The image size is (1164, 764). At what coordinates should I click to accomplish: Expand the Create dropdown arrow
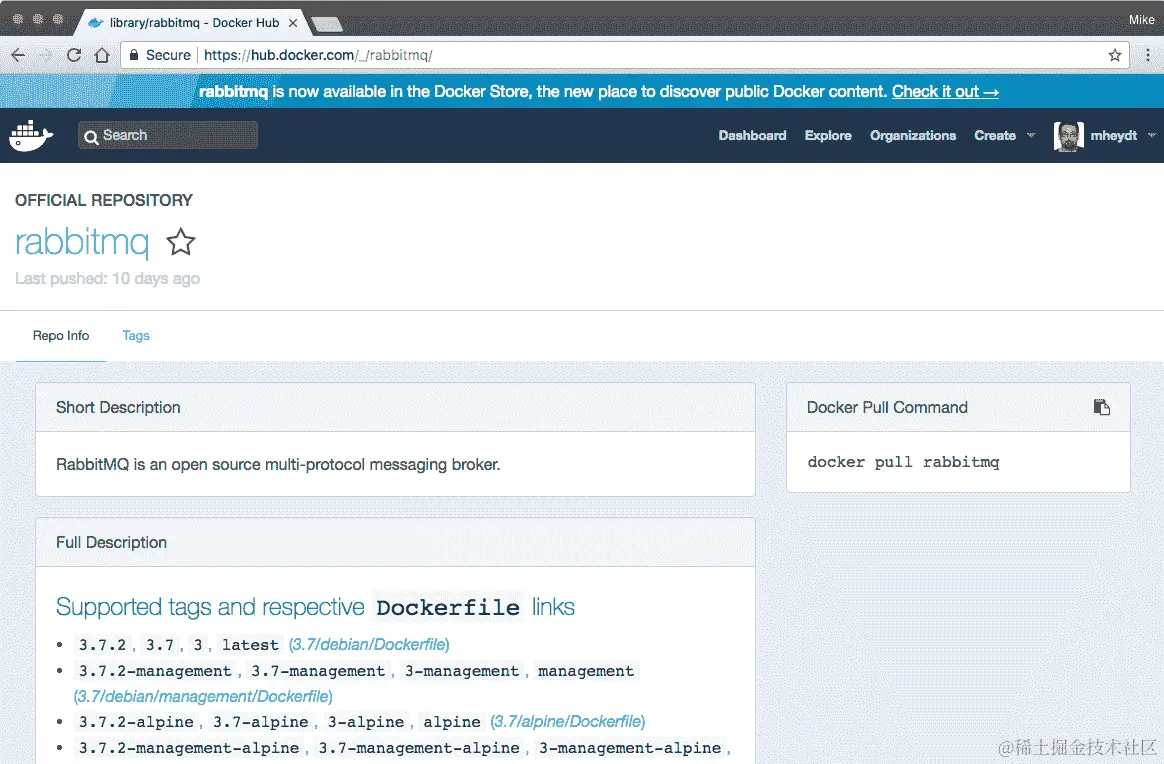click(1030, 135)
